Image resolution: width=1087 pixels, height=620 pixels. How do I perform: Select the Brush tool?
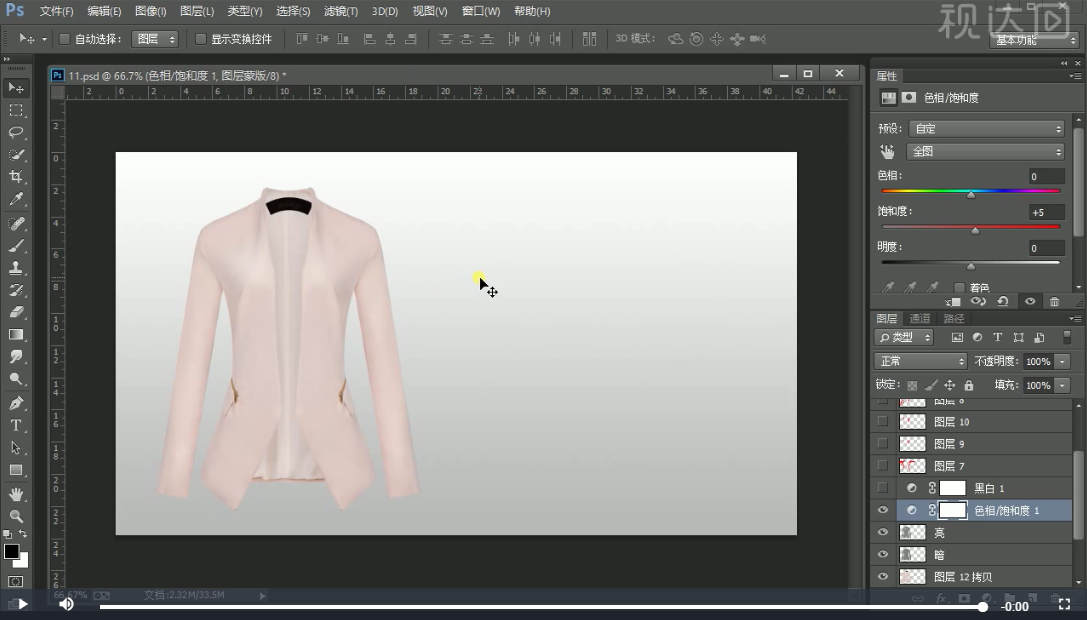pos(16,246)
